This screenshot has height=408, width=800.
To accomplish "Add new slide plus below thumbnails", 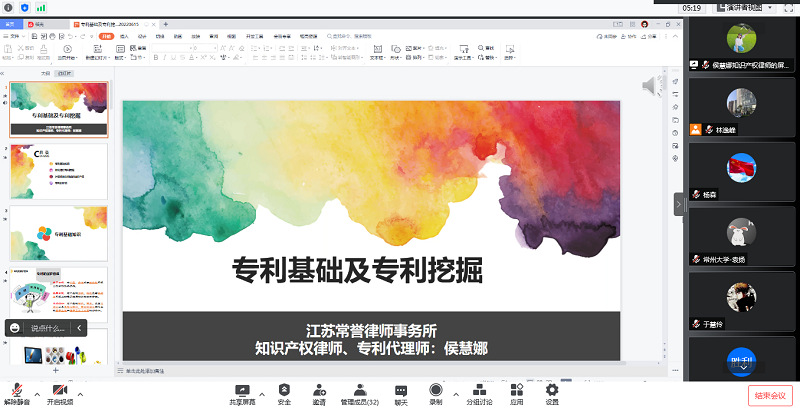I will click(x=56, y=370).
